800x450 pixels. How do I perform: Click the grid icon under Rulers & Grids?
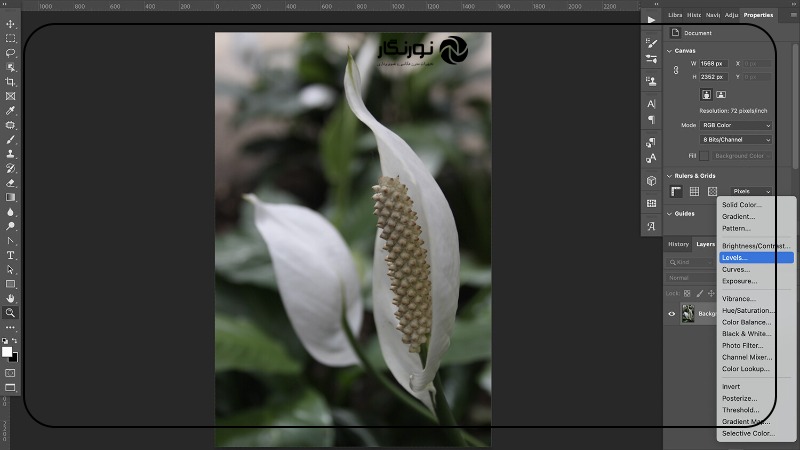pos(694,191)
